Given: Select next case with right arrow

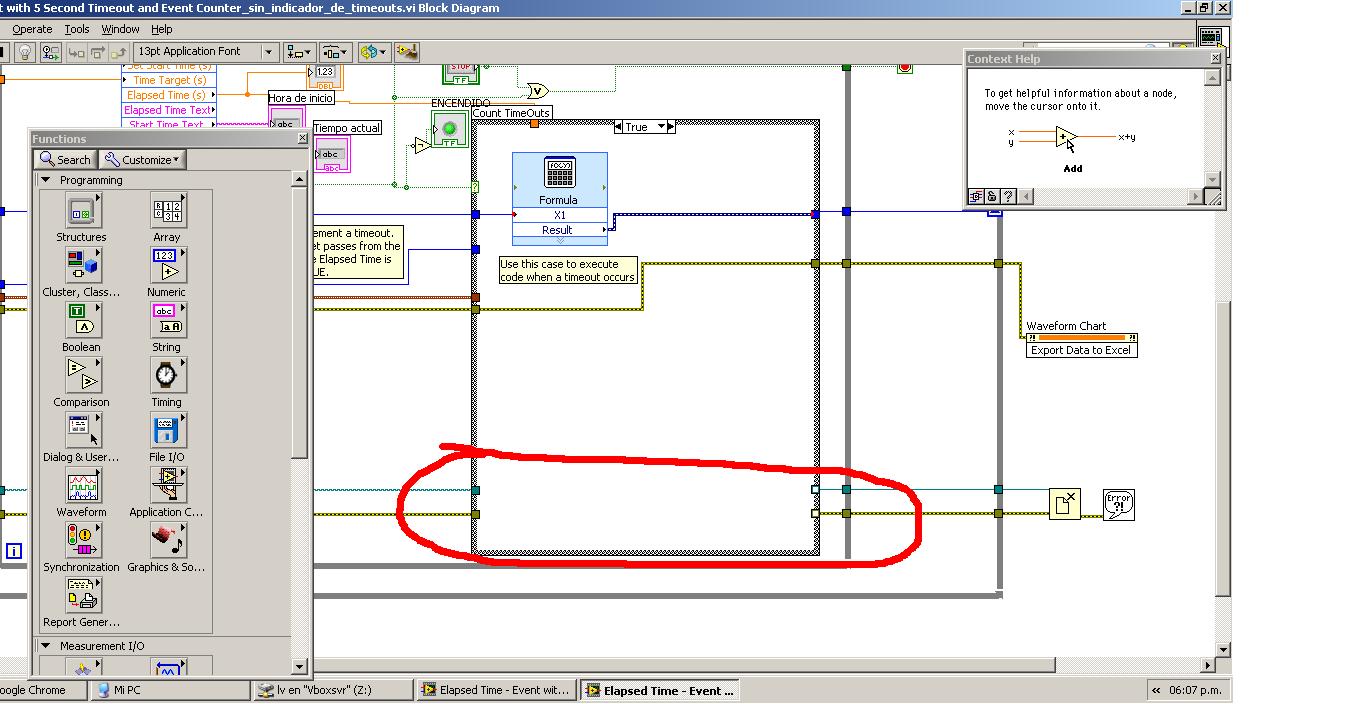Looking at the screenshot, I should click(671, 127).
